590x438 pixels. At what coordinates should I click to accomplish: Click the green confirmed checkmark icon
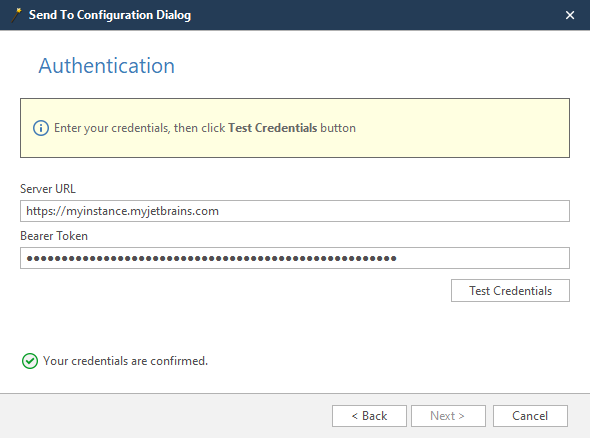(30, 361)
